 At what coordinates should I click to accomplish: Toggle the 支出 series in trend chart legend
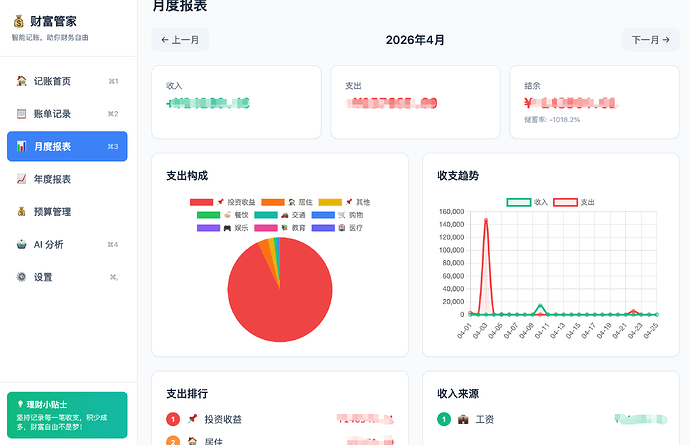tap(573, 202)
